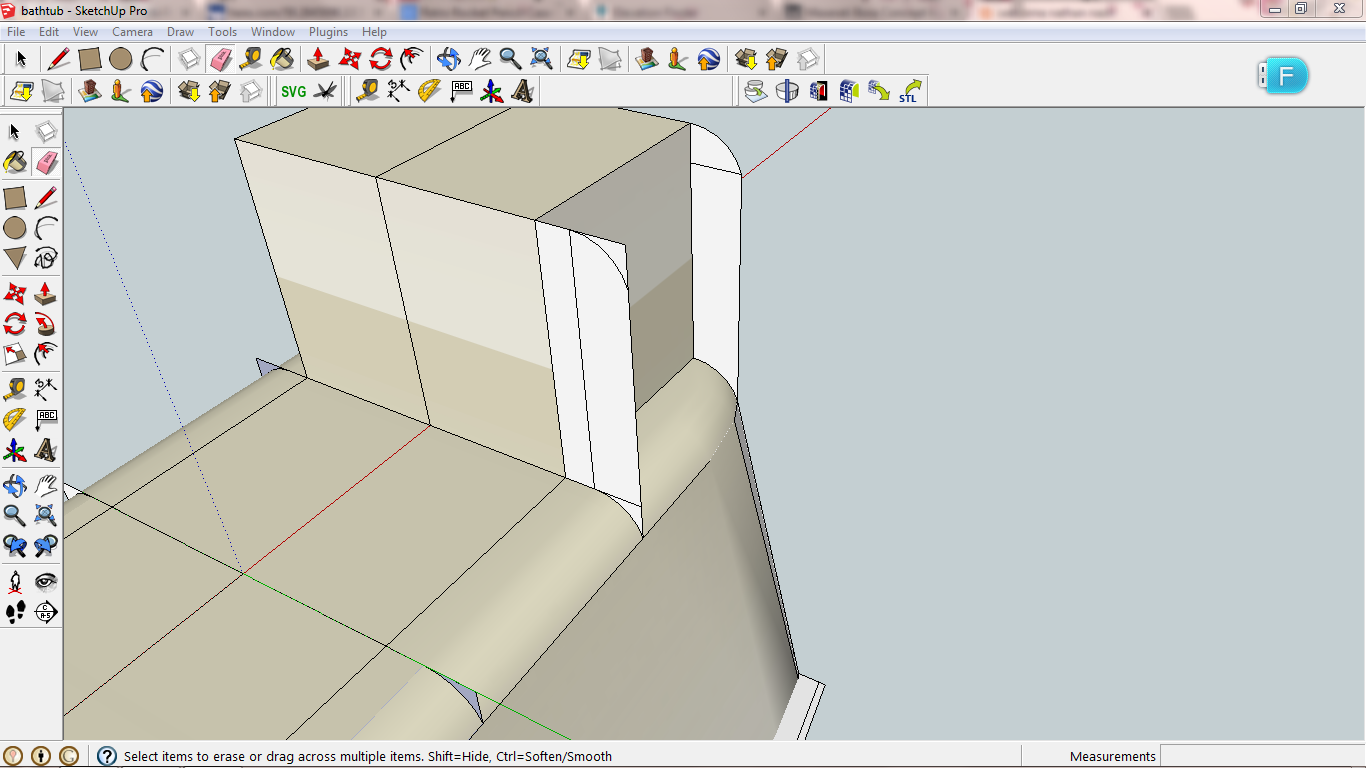Select the Orbit tool in left toolbar
This screenshot has height=768, width=1366.
pyautogui.click(x=15, y=485)
